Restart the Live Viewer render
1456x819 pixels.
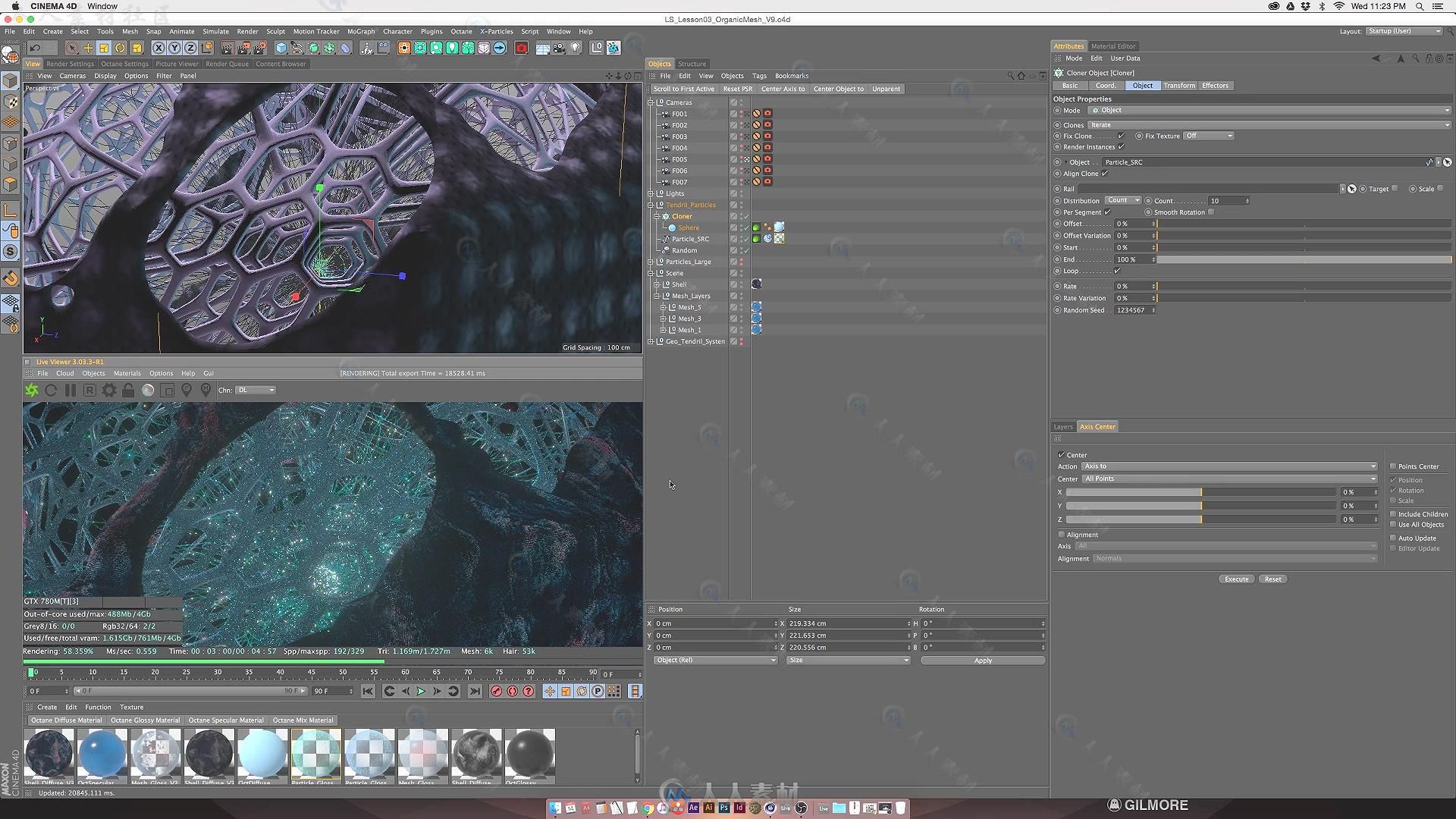tap(51, 390)
